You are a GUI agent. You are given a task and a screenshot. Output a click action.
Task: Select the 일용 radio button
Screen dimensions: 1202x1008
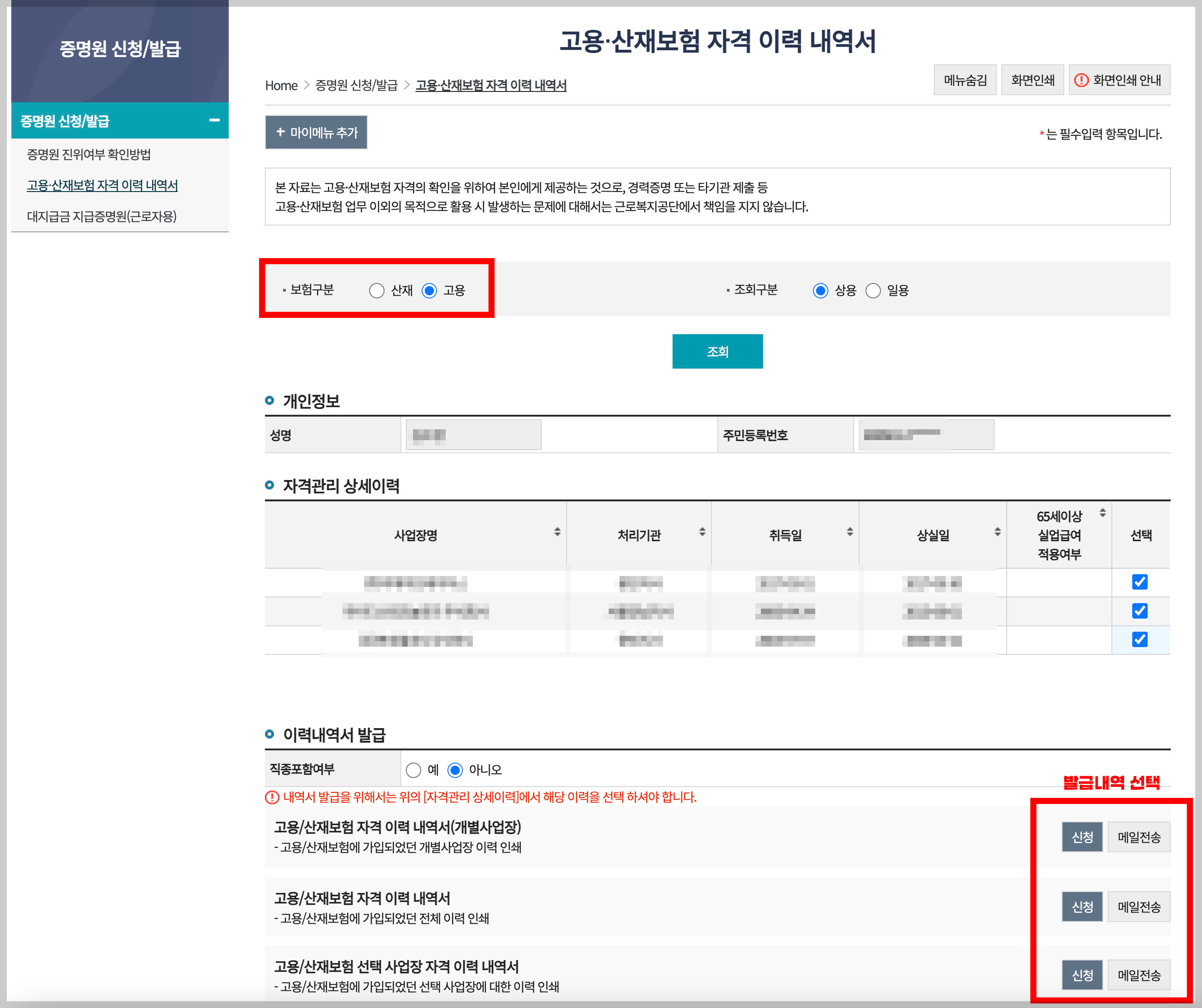(872, 291)
